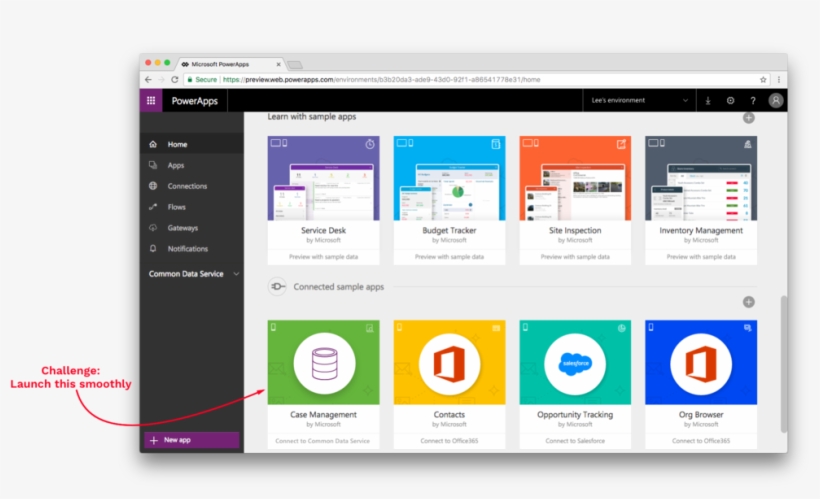Open the app launcher waffle icon

(151, 100)
